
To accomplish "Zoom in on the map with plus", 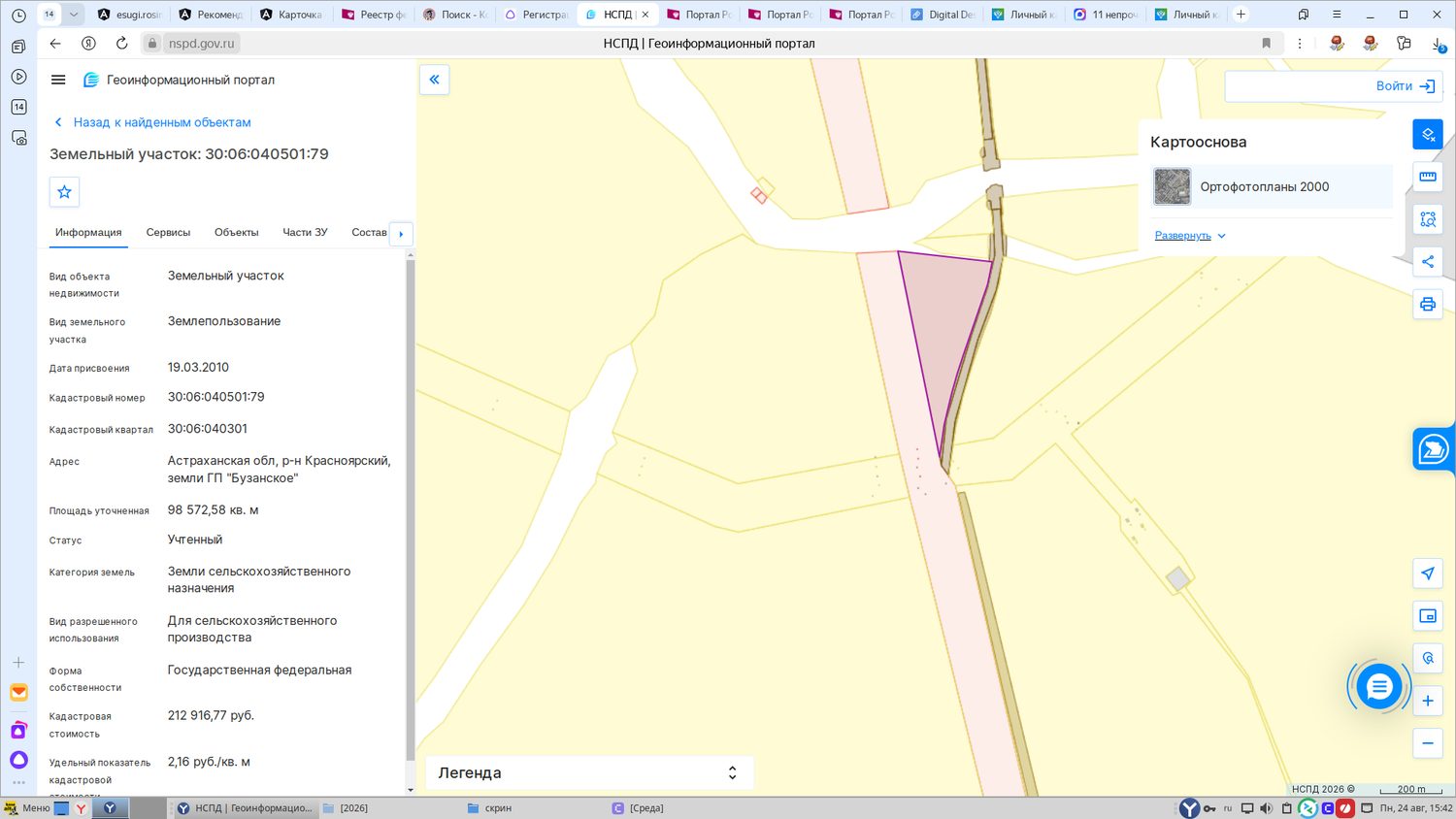I will tap(1428, 701).
